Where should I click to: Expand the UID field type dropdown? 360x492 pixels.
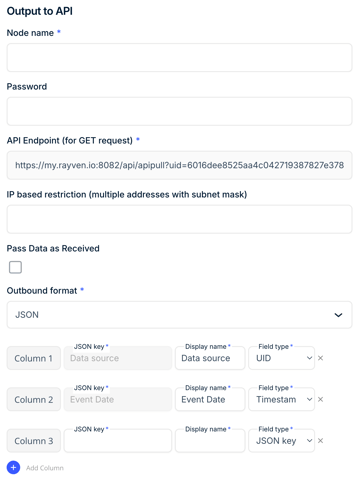(281, 358)
